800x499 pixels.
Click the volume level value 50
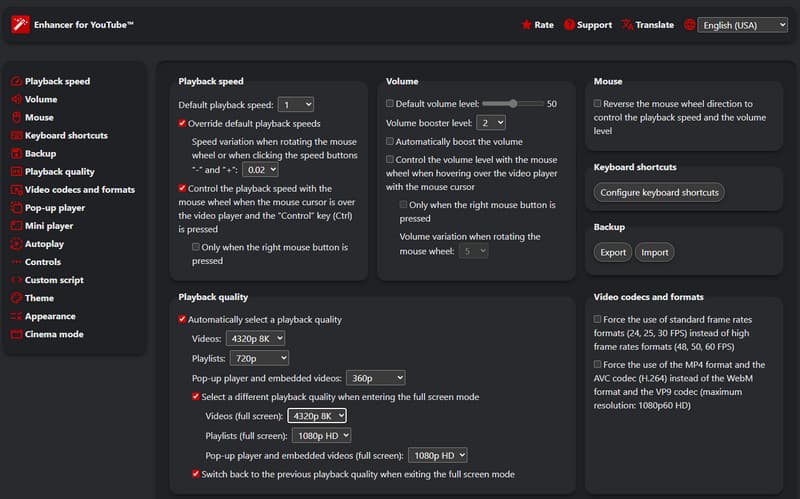point(552,104)
